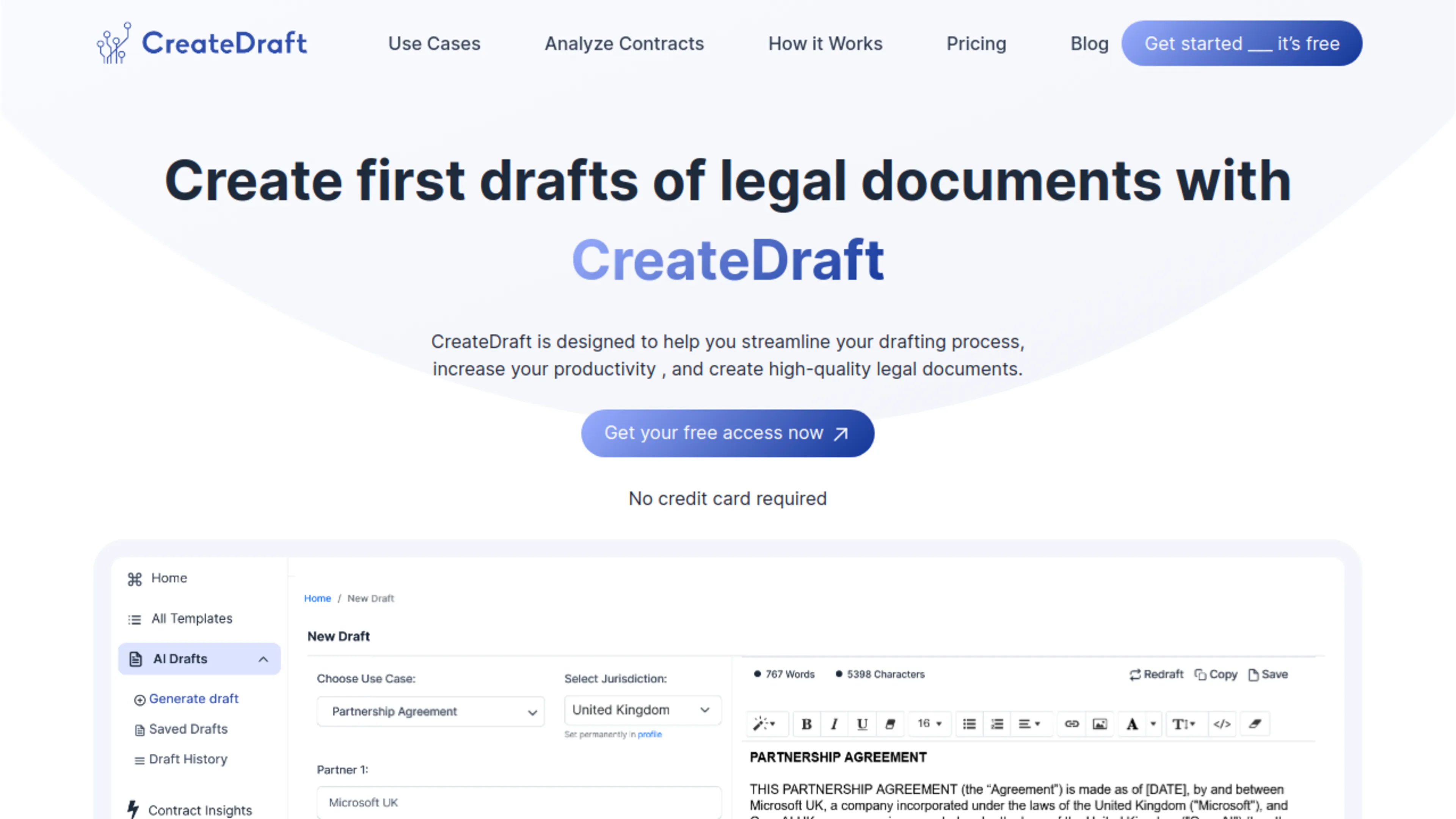Toggle bold formatting
This screenshot has height=819, width=1456.
[806, 723]
